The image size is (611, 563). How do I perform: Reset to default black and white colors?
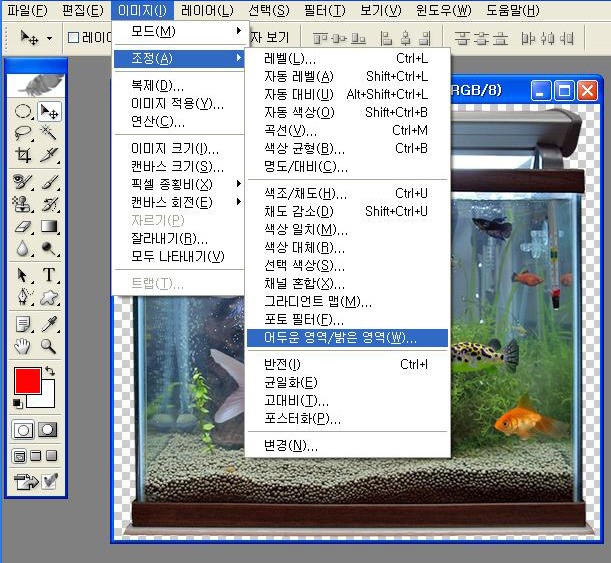click(18, 404)
